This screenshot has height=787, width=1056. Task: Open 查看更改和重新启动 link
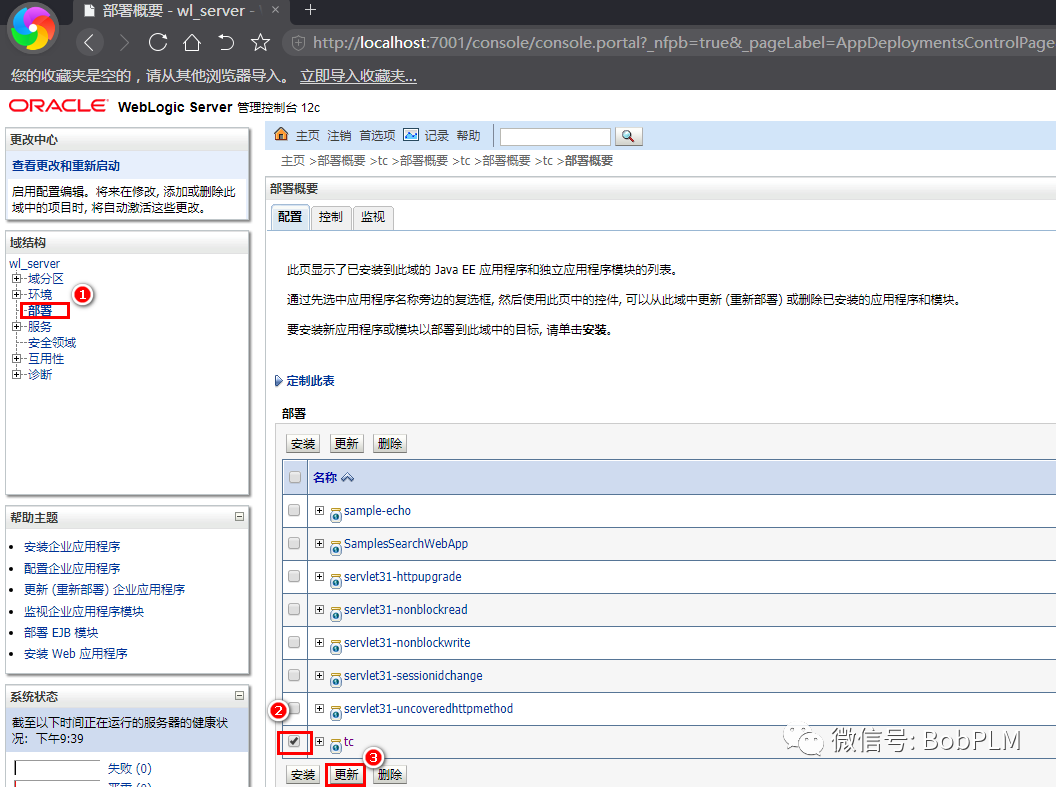click(66, 166)
